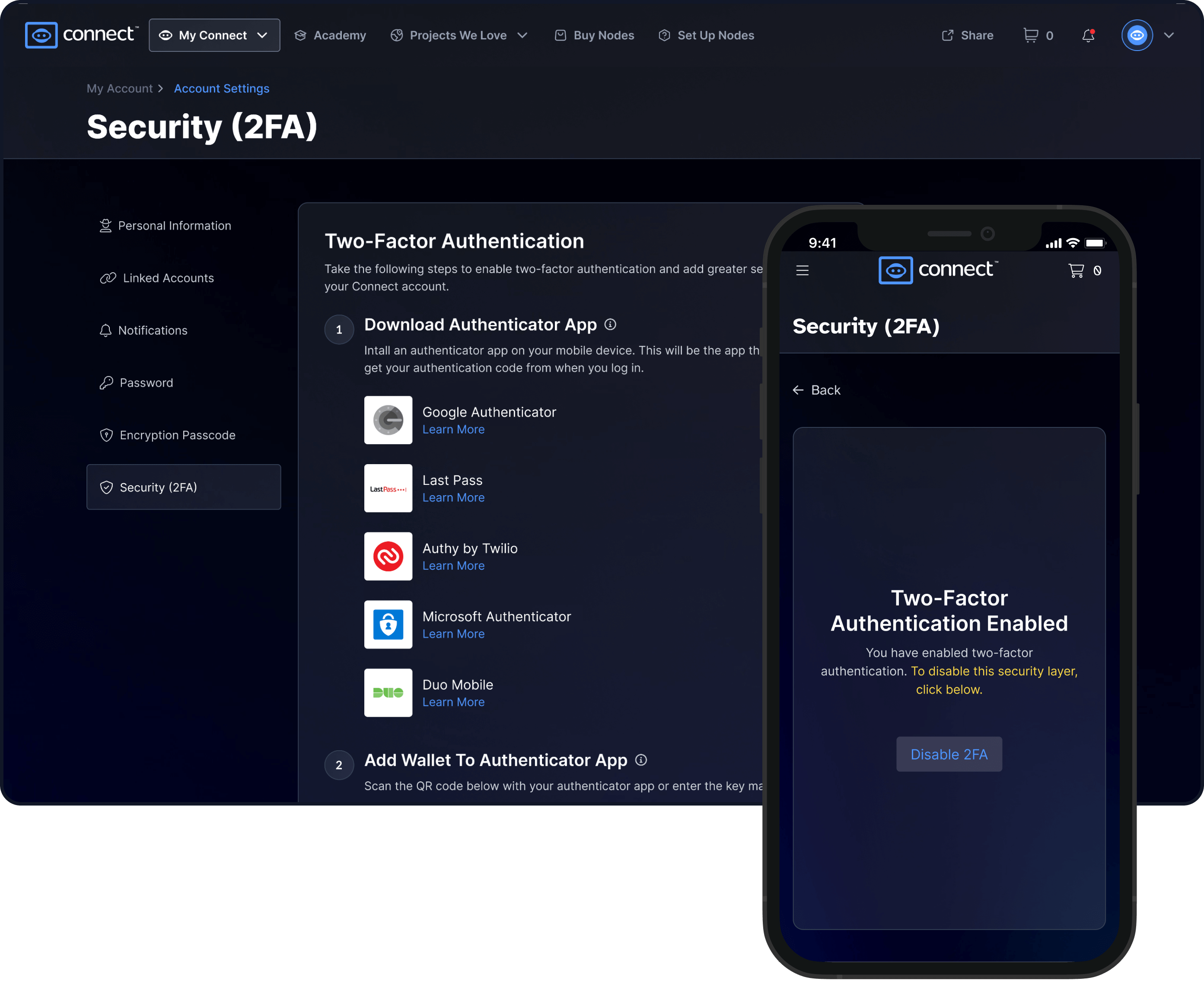Click Disable 2FA button on mobile screen
1204x981 pixels.
(x=948, y=754)
